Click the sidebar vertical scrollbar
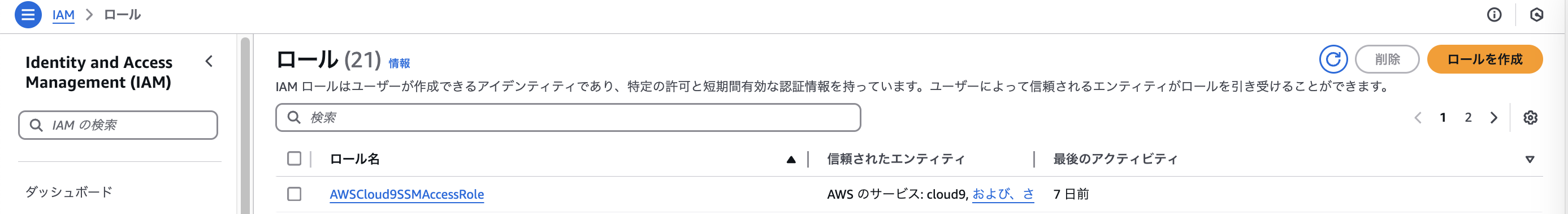This screenshot has width=1568, height=214. click(245, 125)
